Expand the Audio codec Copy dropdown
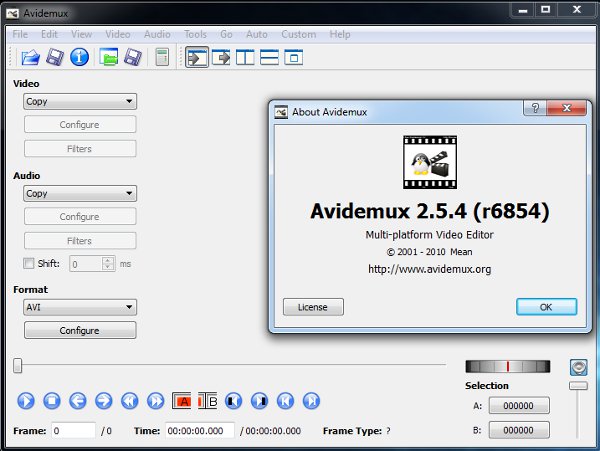600x451 pixels. (x=80, y=194)
